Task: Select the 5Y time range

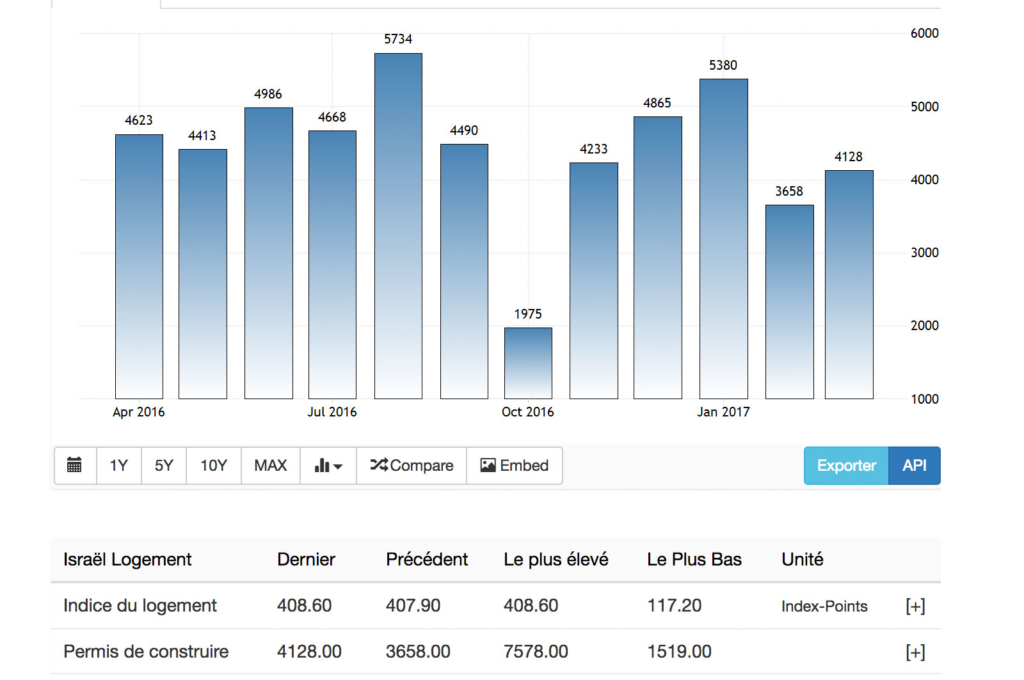Action: point(164,466)
